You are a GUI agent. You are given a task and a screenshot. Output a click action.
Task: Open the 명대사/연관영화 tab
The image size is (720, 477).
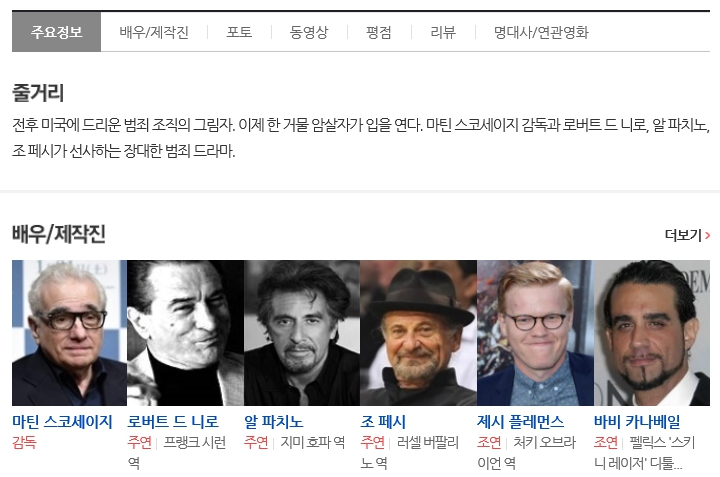tap(541, 32)
